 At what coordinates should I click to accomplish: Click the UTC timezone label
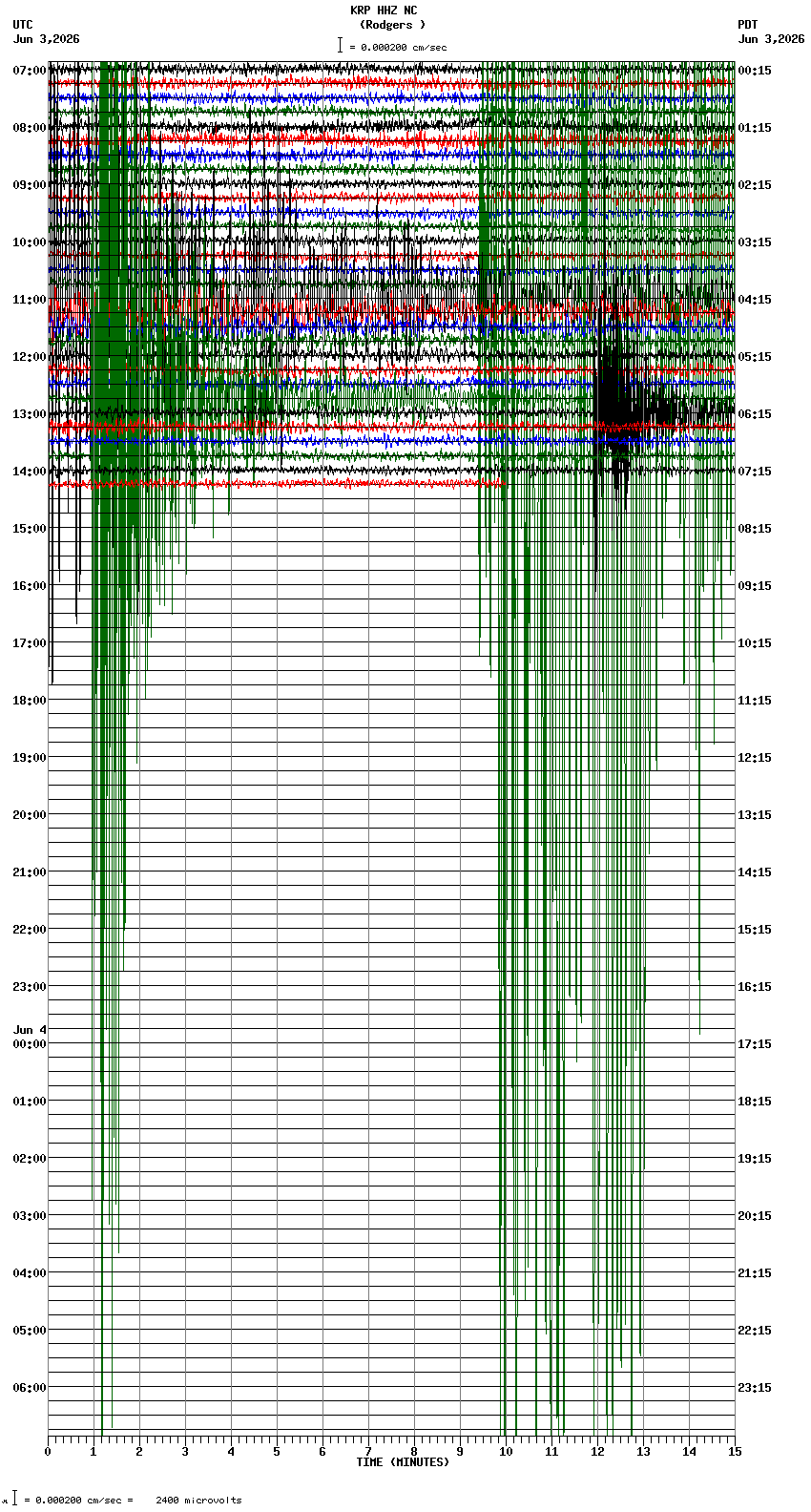23,25
